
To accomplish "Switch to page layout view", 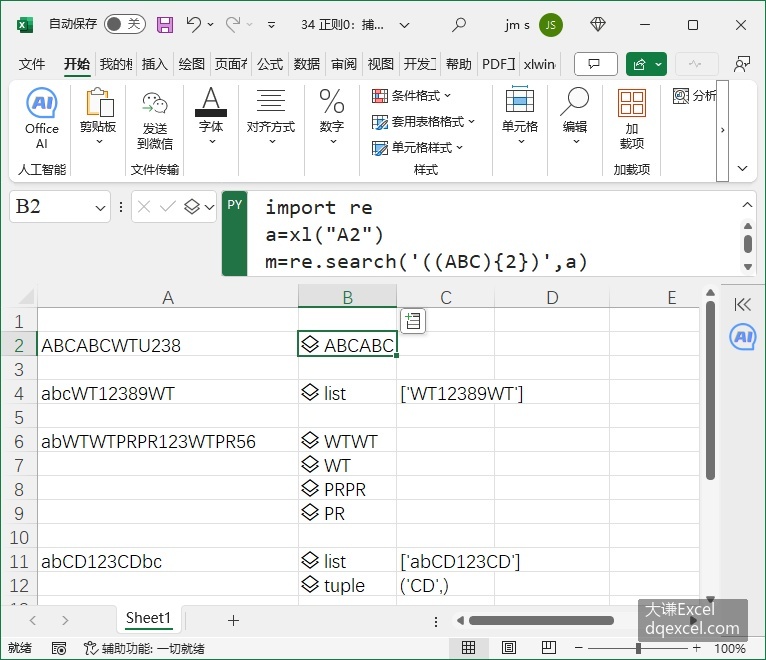I will pyautogui.click(x=509, y=648).
